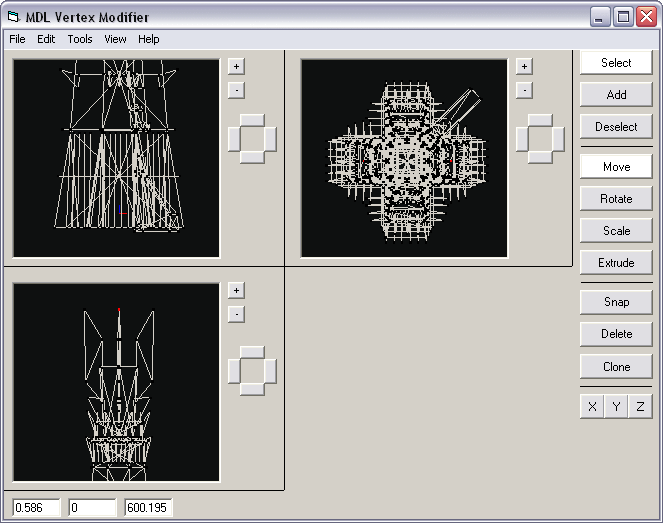Minimize the MDL Vertex Modifier window
The height and width of the screenshot is (523, 663).
tap(600, 17)
